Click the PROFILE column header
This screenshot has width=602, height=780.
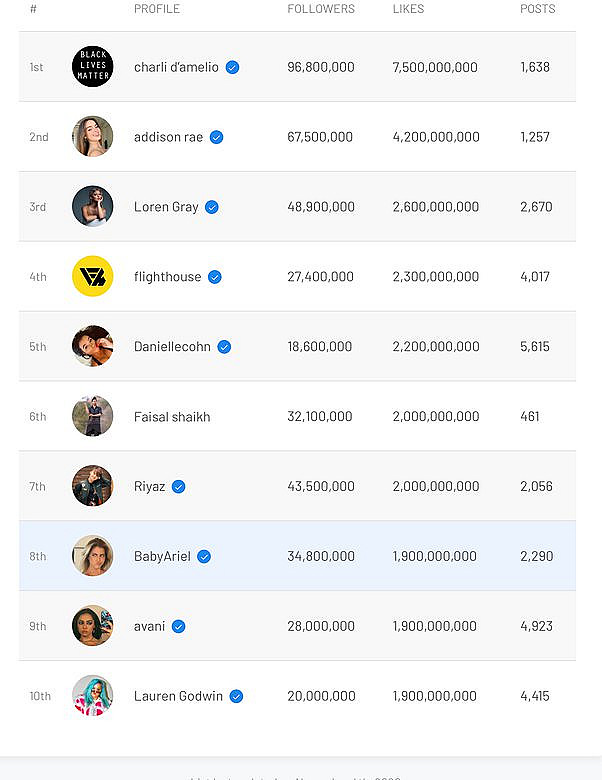point(157,9)
